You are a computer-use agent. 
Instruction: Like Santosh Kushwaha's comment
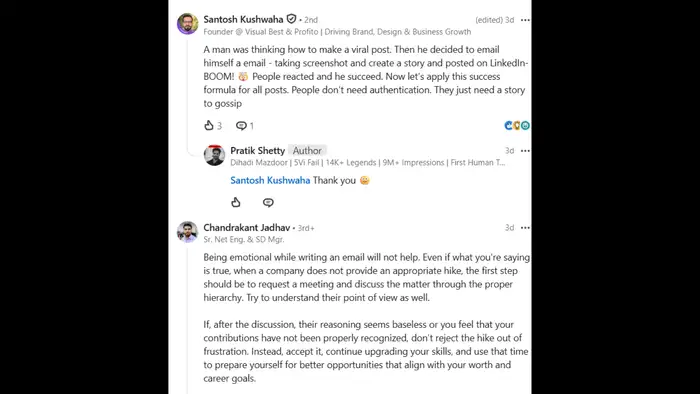(208, 125)
